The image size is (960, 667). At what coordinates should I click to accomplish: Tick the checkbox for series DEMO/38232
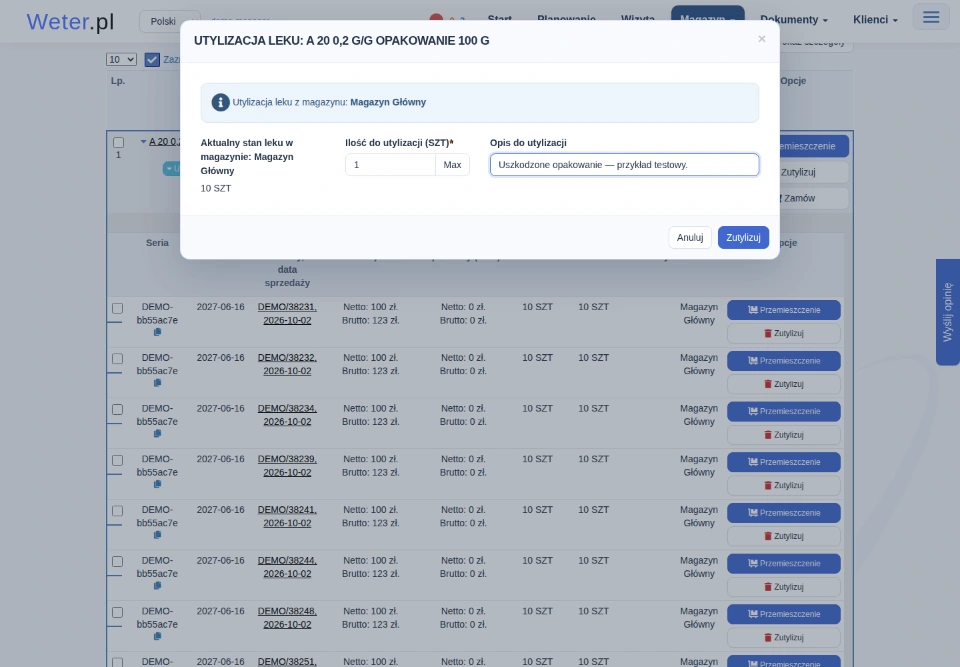tap(118, 359)
